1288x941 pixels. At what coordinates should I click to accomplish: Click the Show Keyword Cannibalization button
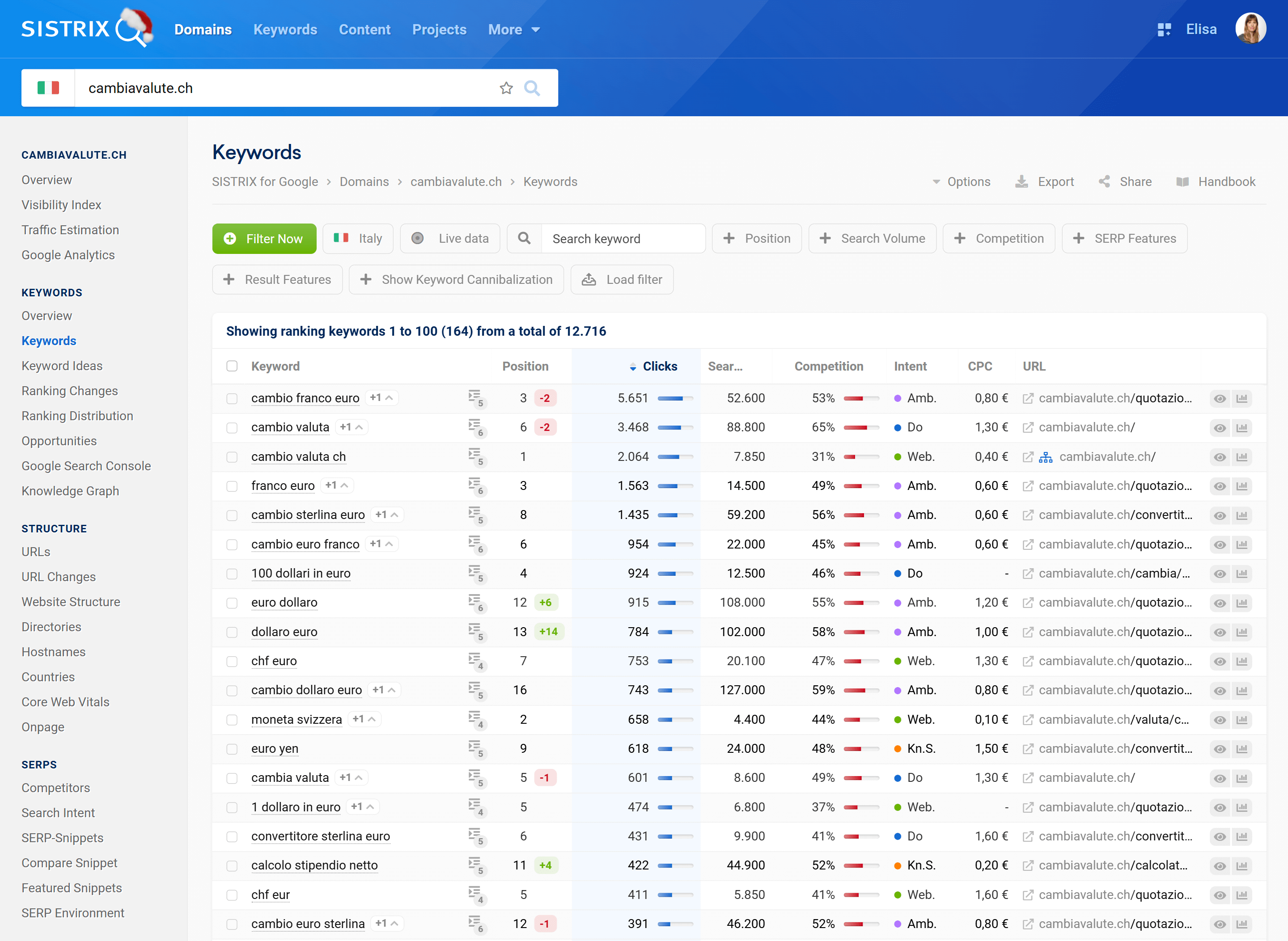(456, 280)
